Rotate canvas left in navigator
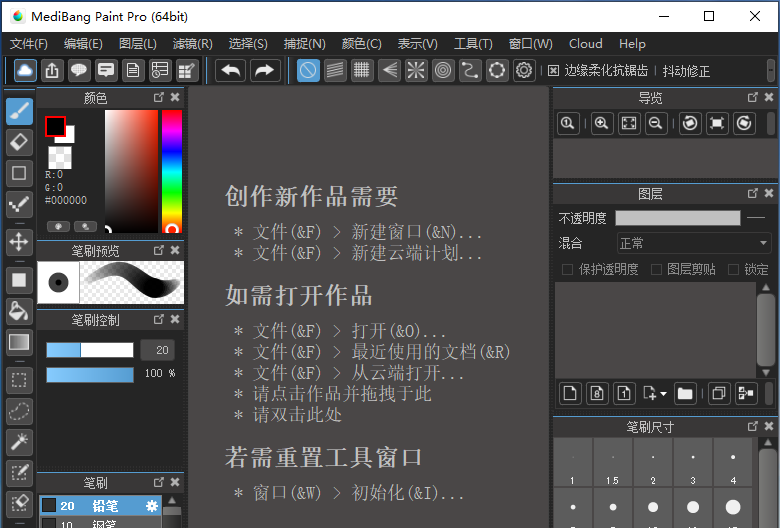 tap(690, 123)
